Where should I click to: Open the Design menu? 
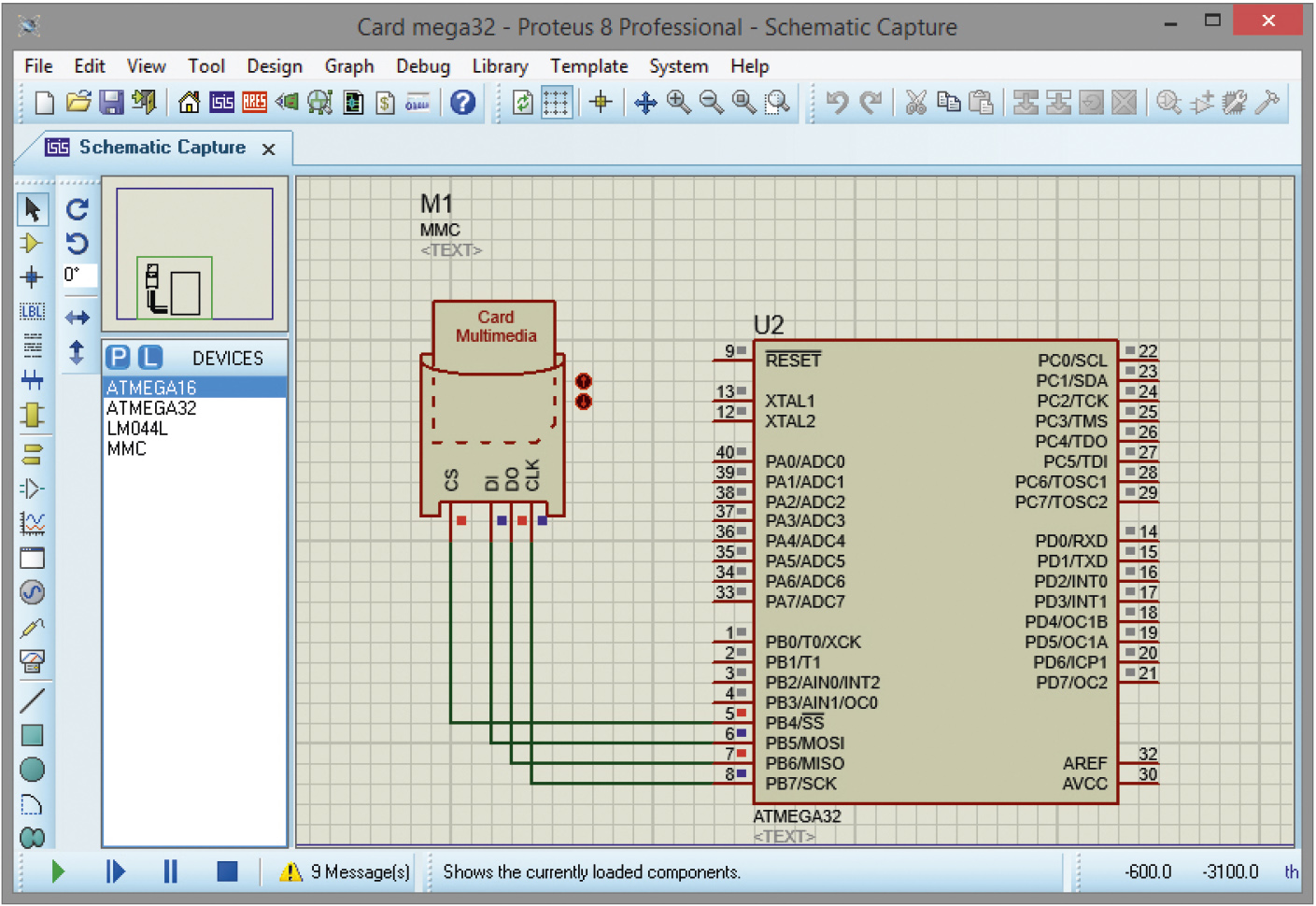[275, 66]
